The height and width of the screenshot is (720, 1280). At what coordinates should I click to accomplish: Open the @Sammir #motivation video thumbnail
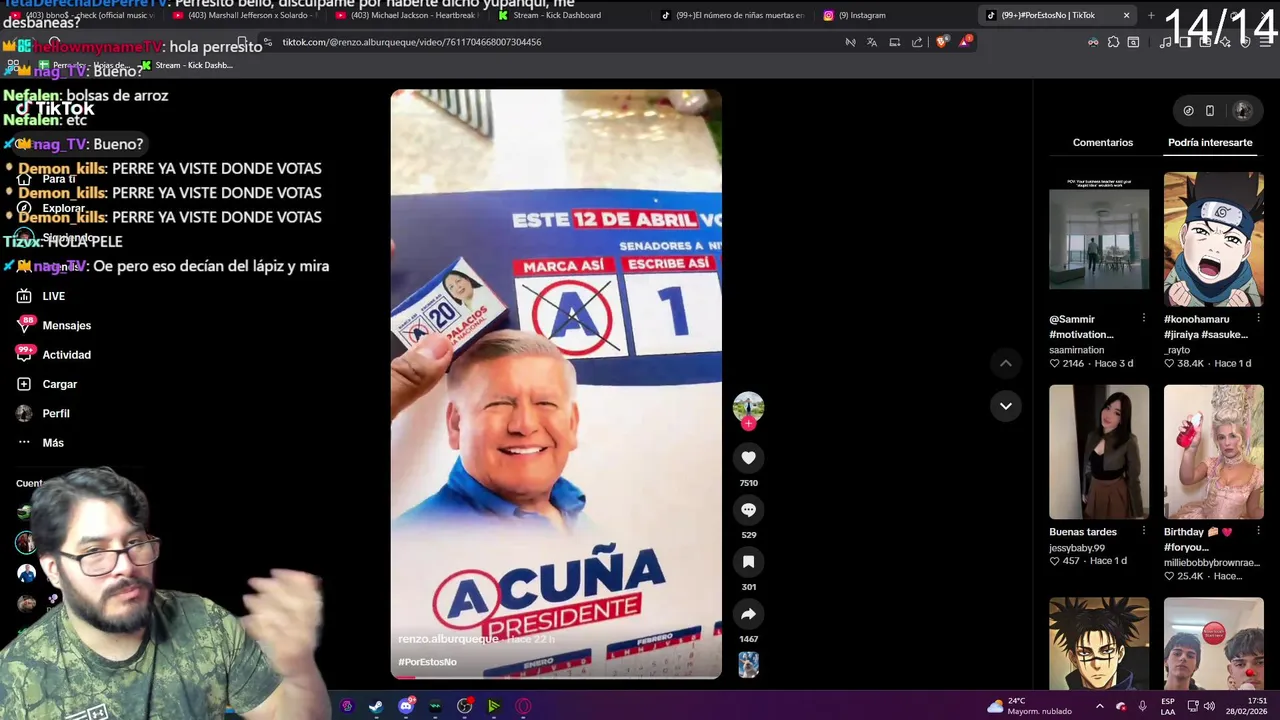pos(1099,239)
